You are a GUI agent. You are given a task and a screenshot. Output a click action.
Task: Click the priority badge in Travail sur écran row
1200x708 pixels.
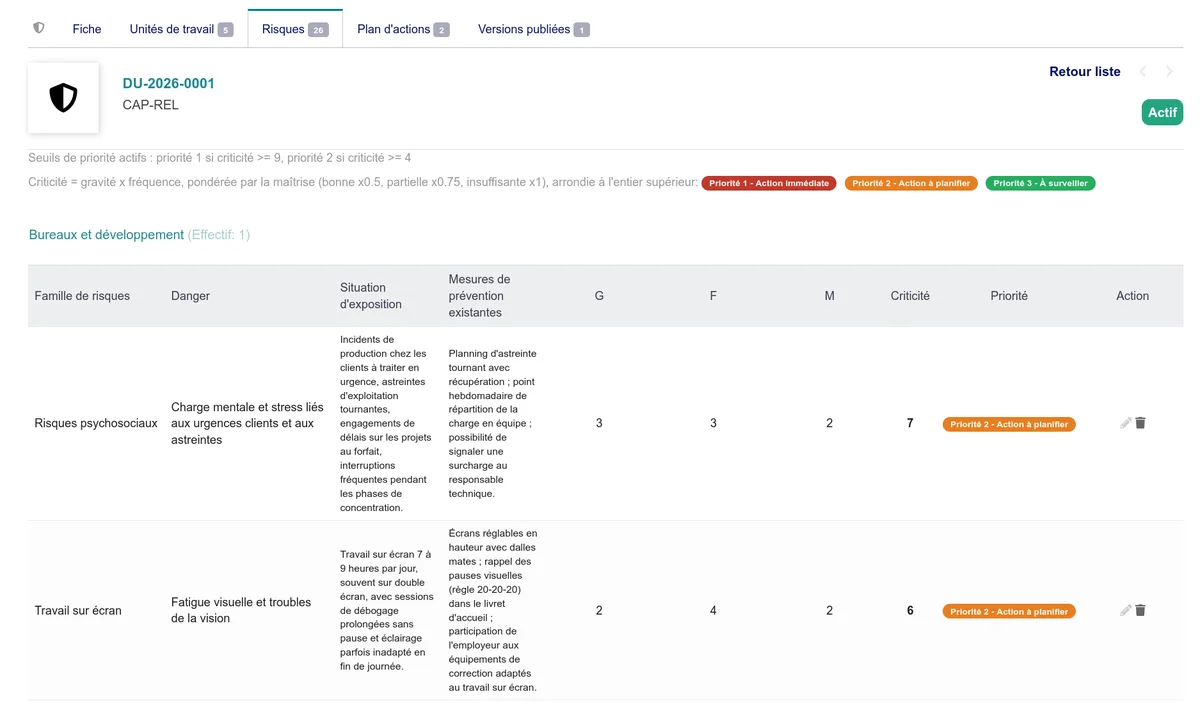tap(1009, 611)
